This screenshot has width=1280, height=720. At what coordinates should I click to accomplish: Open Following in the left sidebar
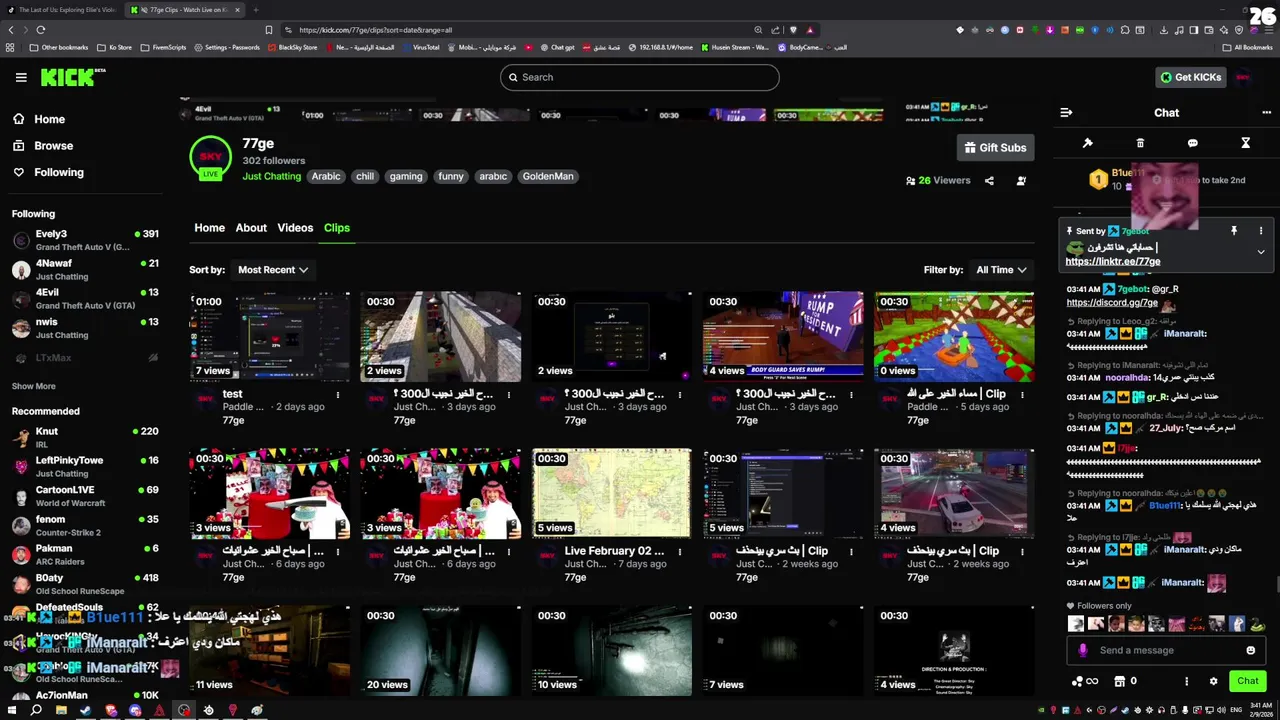(47, 172)
